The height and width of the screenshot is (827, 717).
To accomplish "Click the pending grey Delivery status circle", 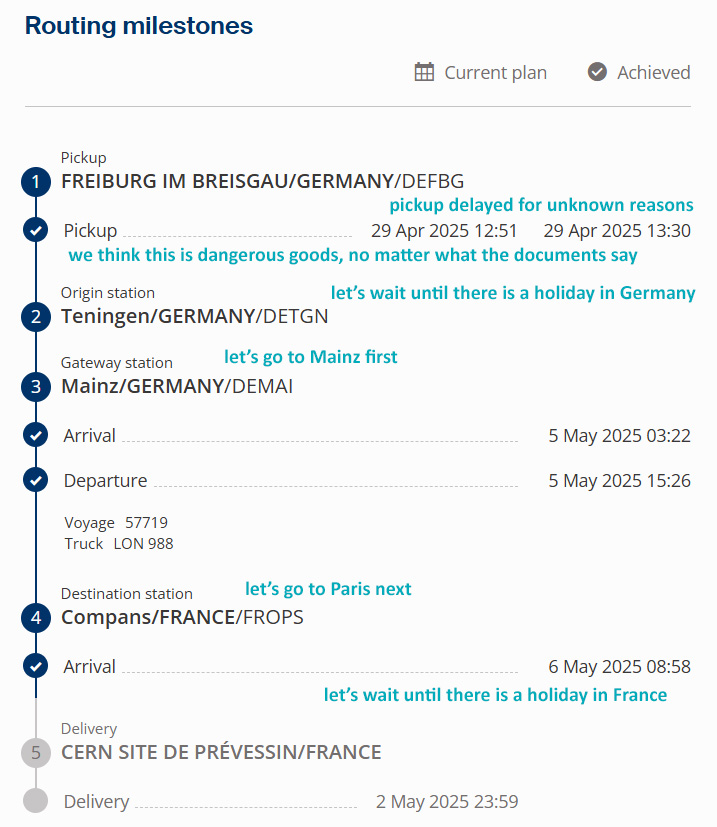I will 36,801.
